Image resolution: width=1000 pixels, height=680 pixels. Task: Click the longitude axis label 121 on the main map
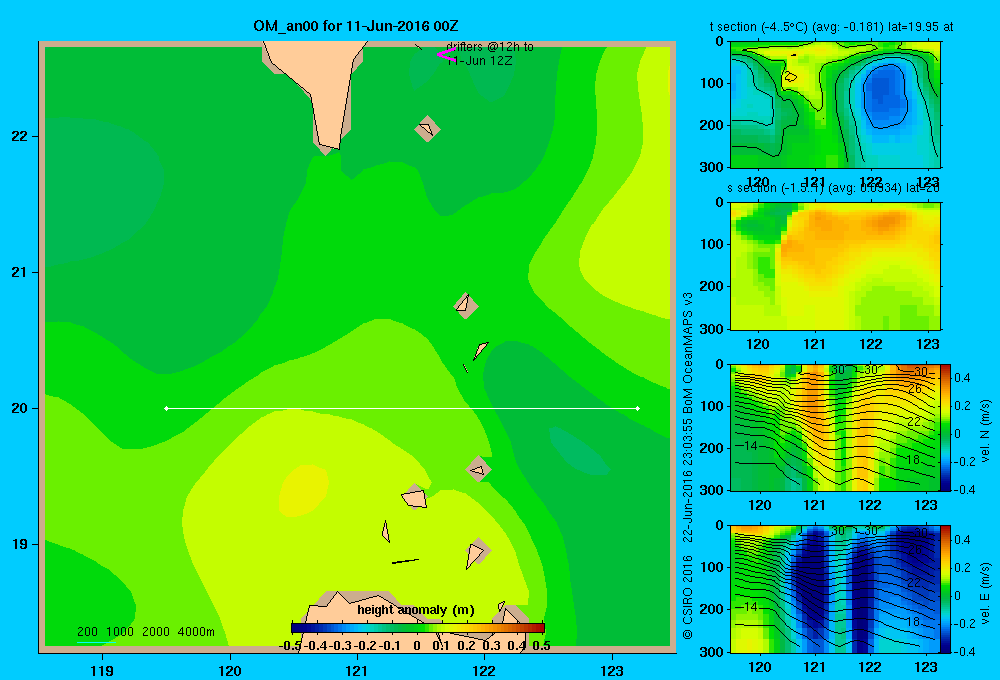pos(357,670)
